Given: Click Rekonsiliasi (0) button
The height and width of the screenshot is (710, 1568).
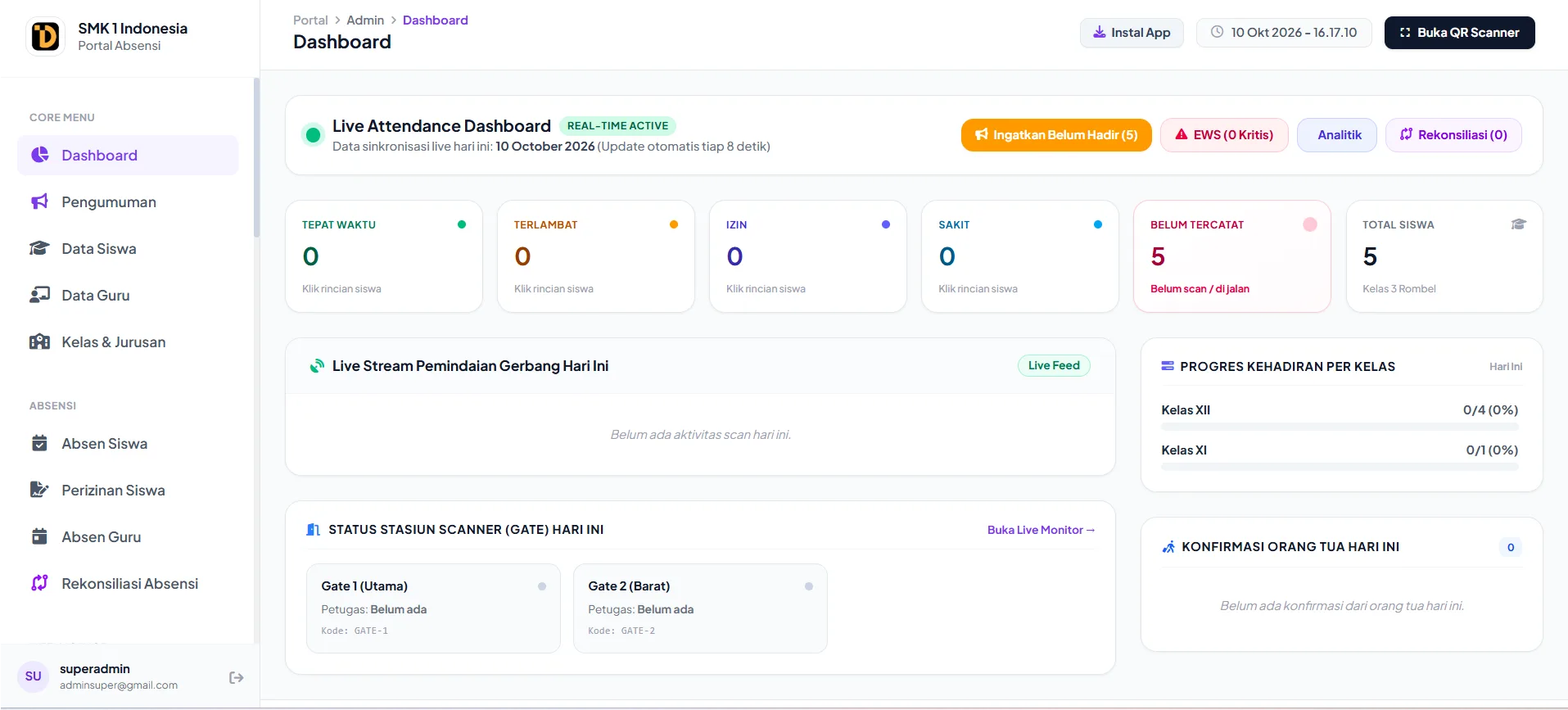Looking at the screenshot, I should (1453, 135).
